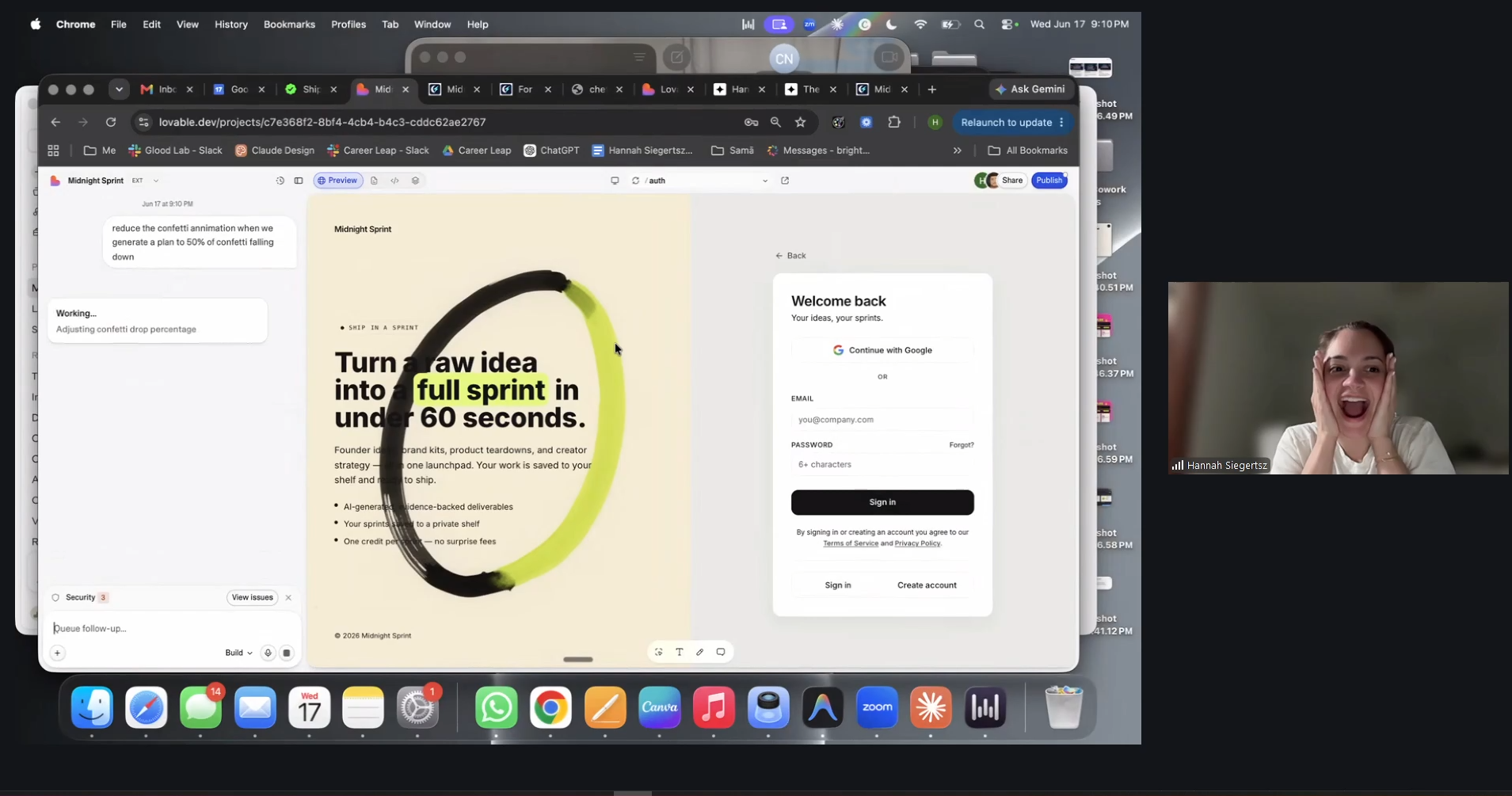Click the Forgot? link
Viewport: 1512px width, 796px height.
point(962,445)
